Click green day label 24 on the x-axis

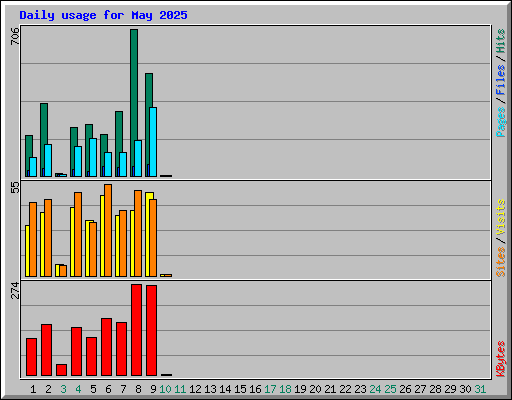375,389
